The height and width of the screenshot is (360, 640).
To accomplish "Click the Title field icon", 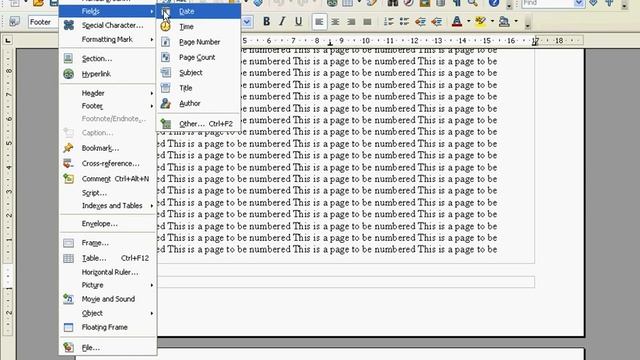I will pyautogui.click(x=165, y=88).
